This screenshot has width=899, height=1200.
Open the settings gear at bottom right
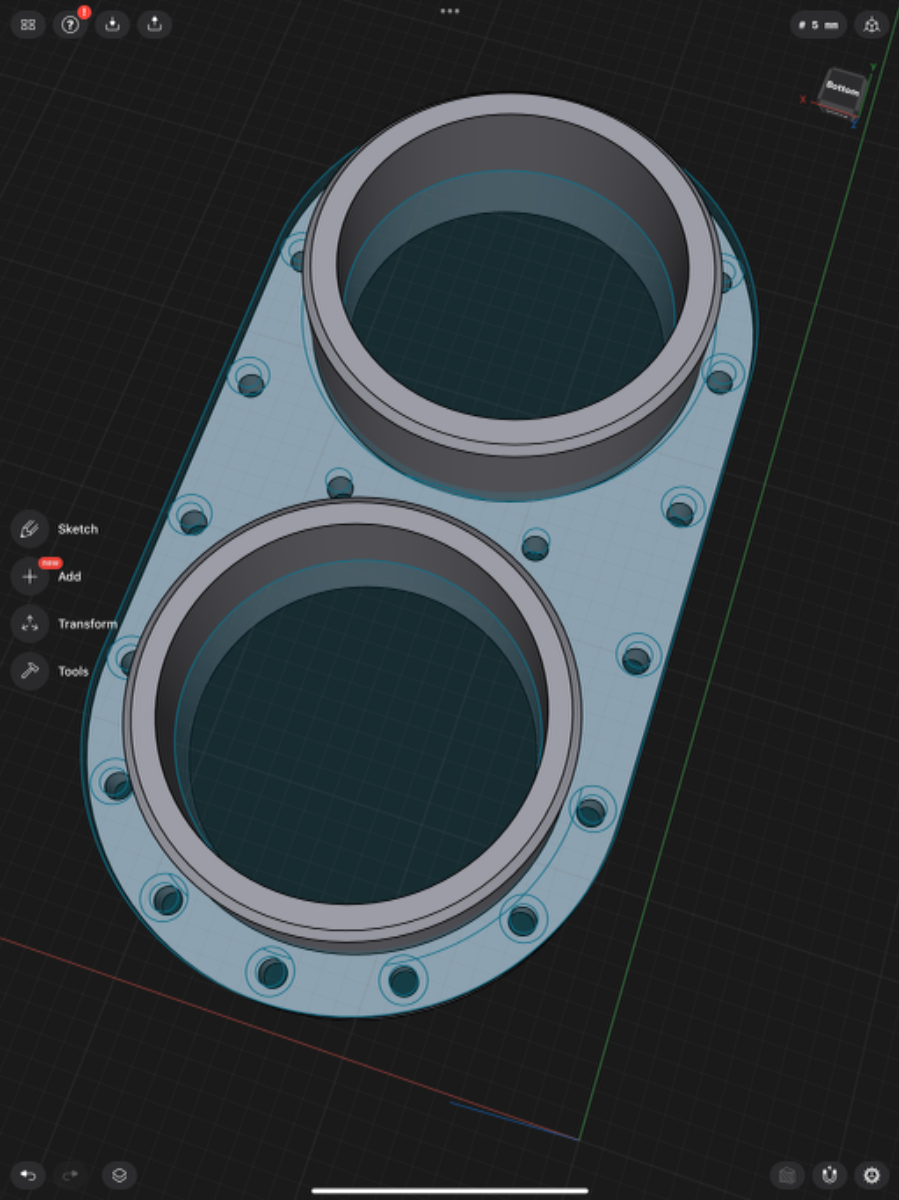[872, 1175]
